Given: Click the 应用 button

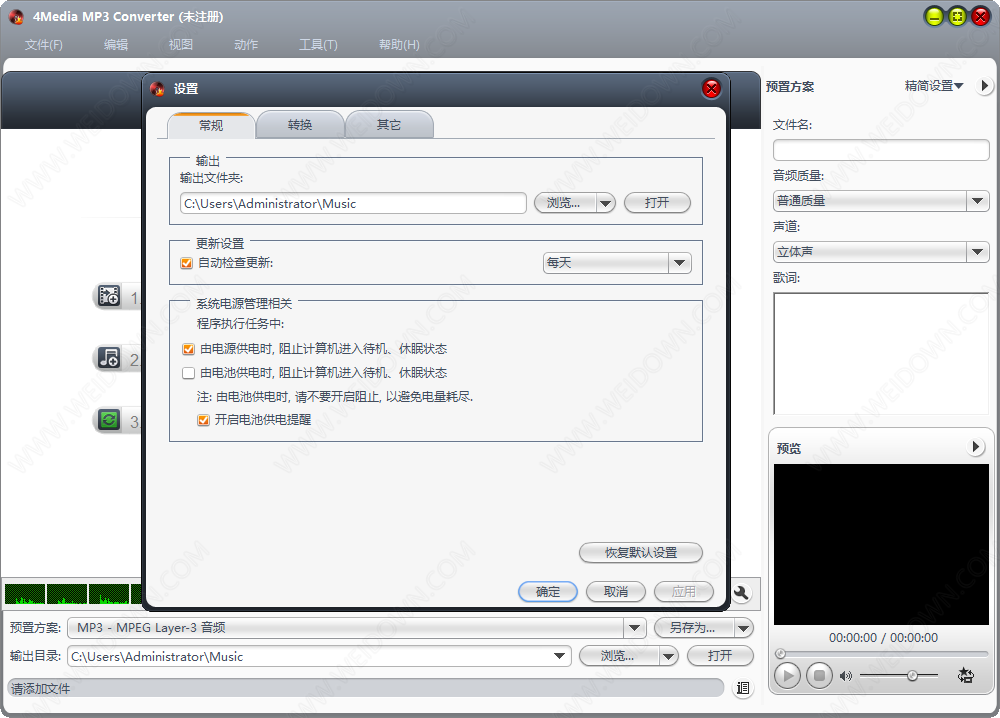Looking at the screenshot, I should [684, 592].
